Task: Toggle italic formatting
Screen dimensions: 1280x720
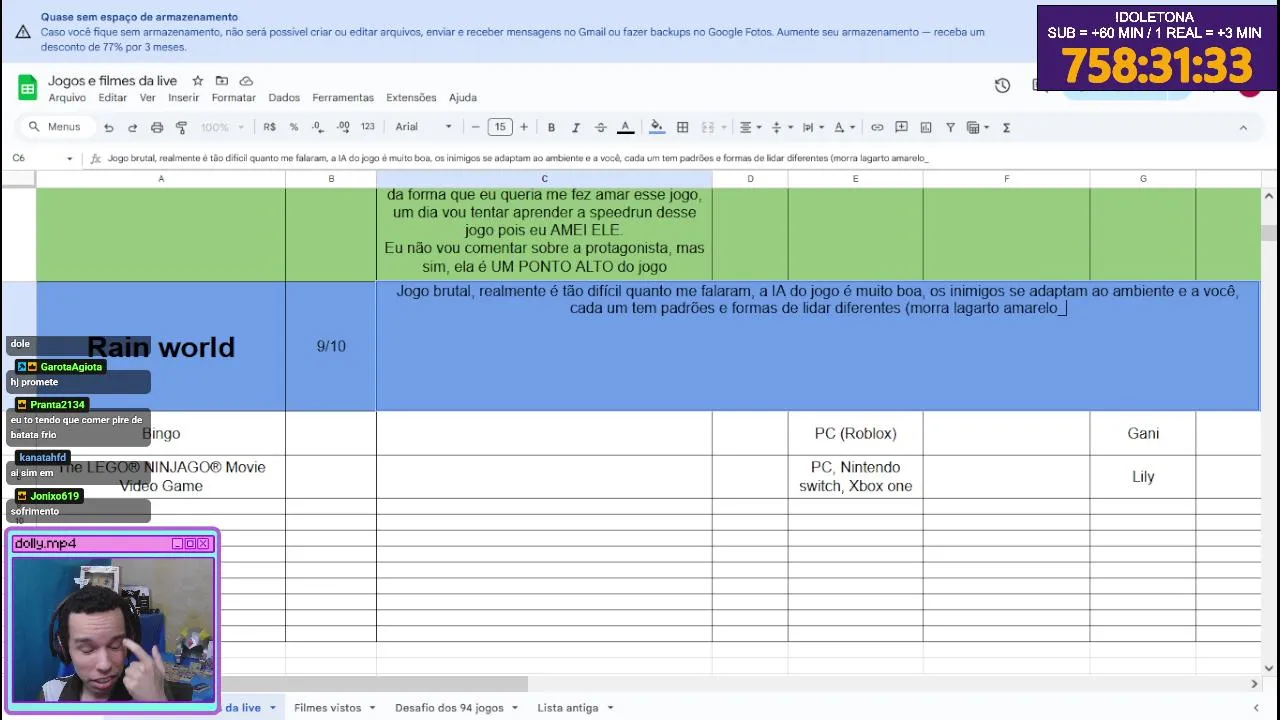Action: [x=576, y=127]
